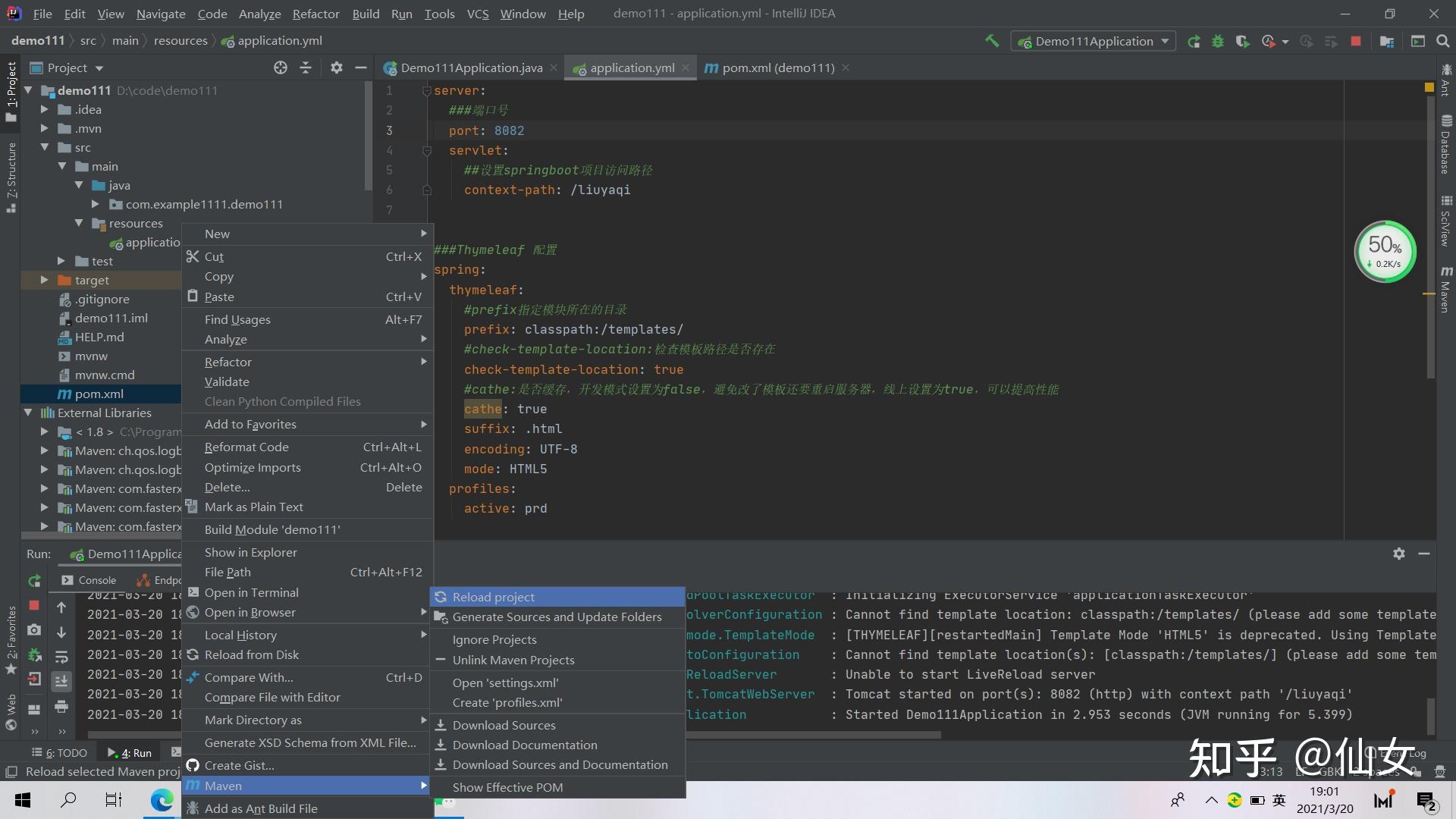Select Reload project in the Maven submenu

(x=493, y=597)
